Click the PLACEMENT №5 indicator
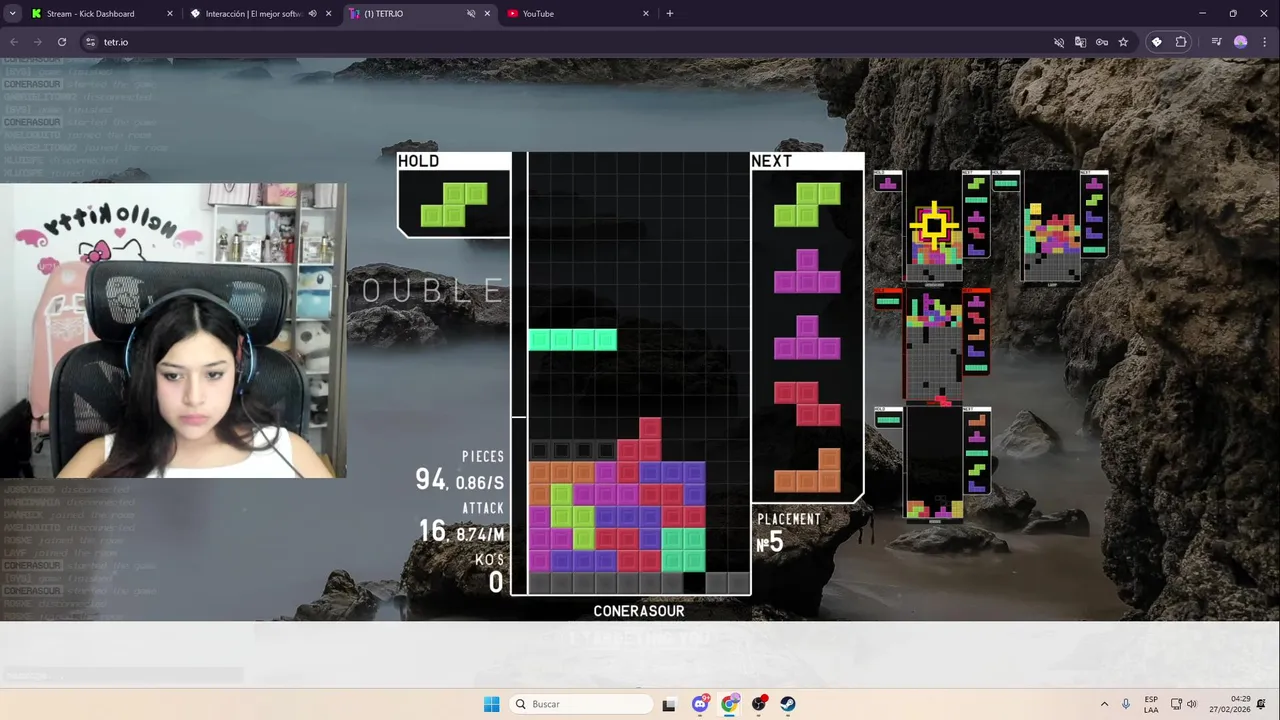The image size is (1280, 720). tap(789, 534)
